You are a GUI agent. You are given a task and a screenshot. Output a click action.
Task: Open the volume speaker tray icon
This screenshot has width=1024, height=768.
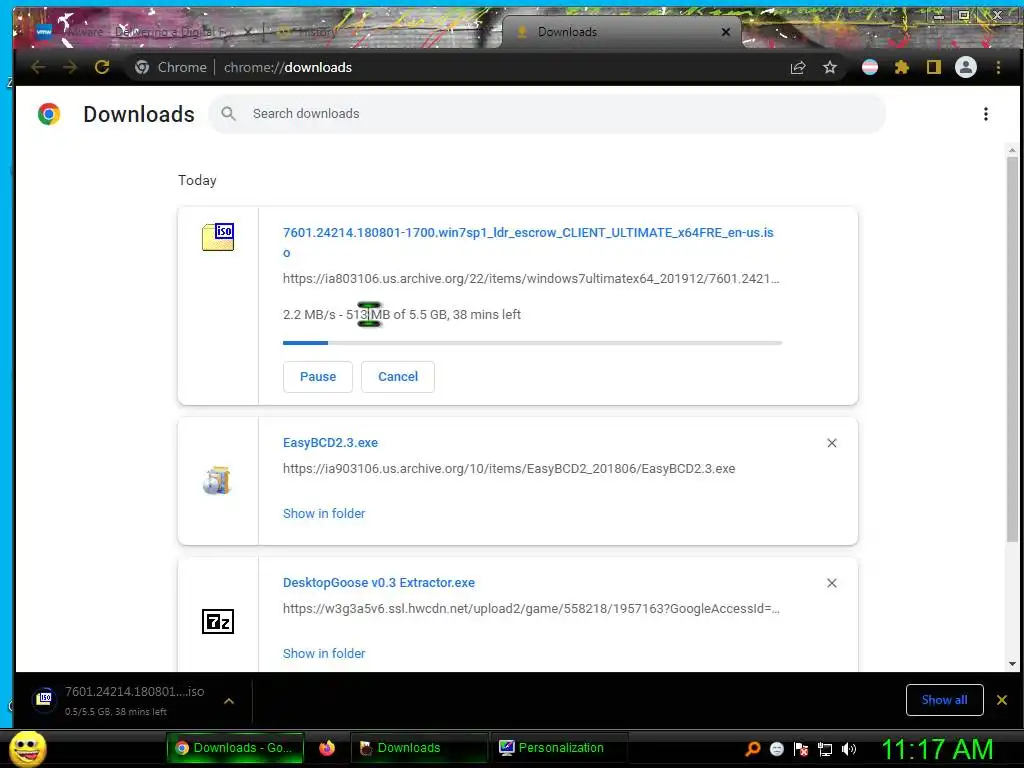tap(849, 749)
